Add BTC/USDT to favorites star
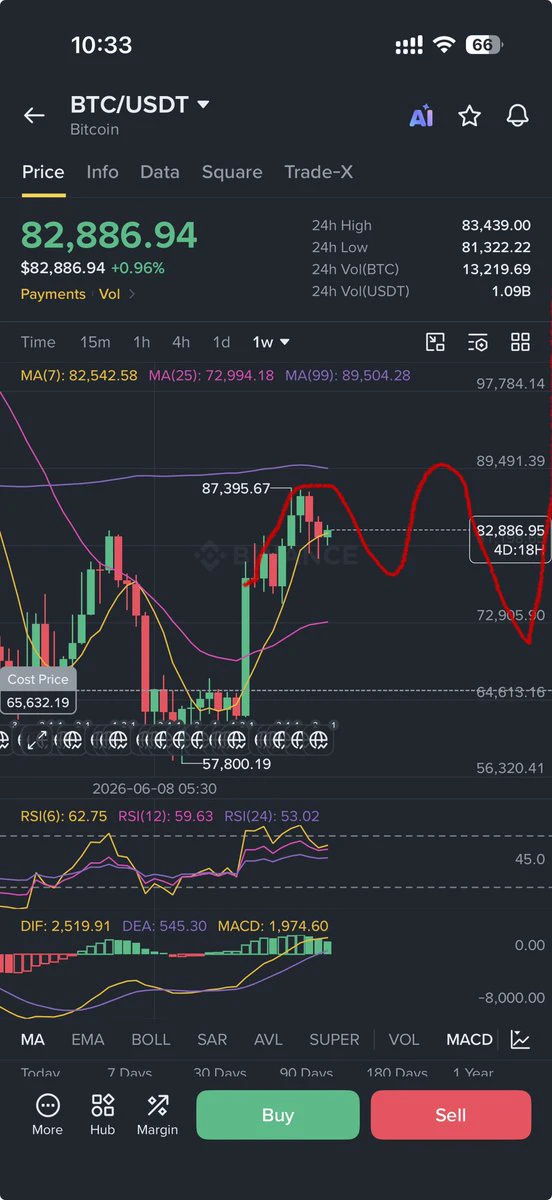 (x=469, y=116)
